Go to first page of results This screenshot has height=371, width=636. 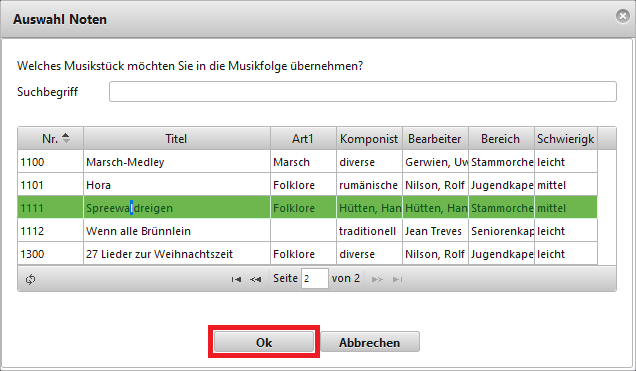tap(236, 279)
